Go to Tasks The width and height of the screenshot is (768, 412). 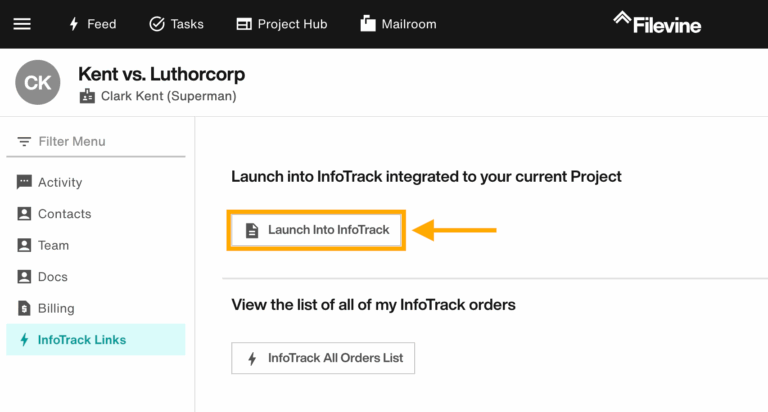[176, 24]
